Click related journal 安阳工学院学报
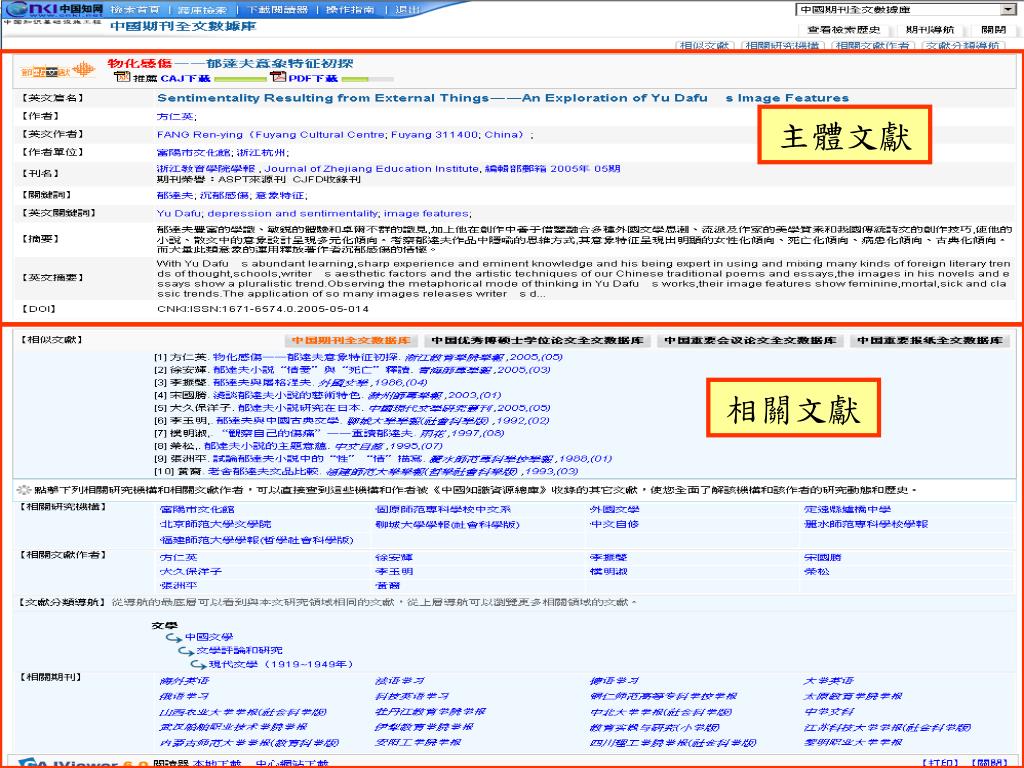The image size is (1024, 768). click(418, 743)
